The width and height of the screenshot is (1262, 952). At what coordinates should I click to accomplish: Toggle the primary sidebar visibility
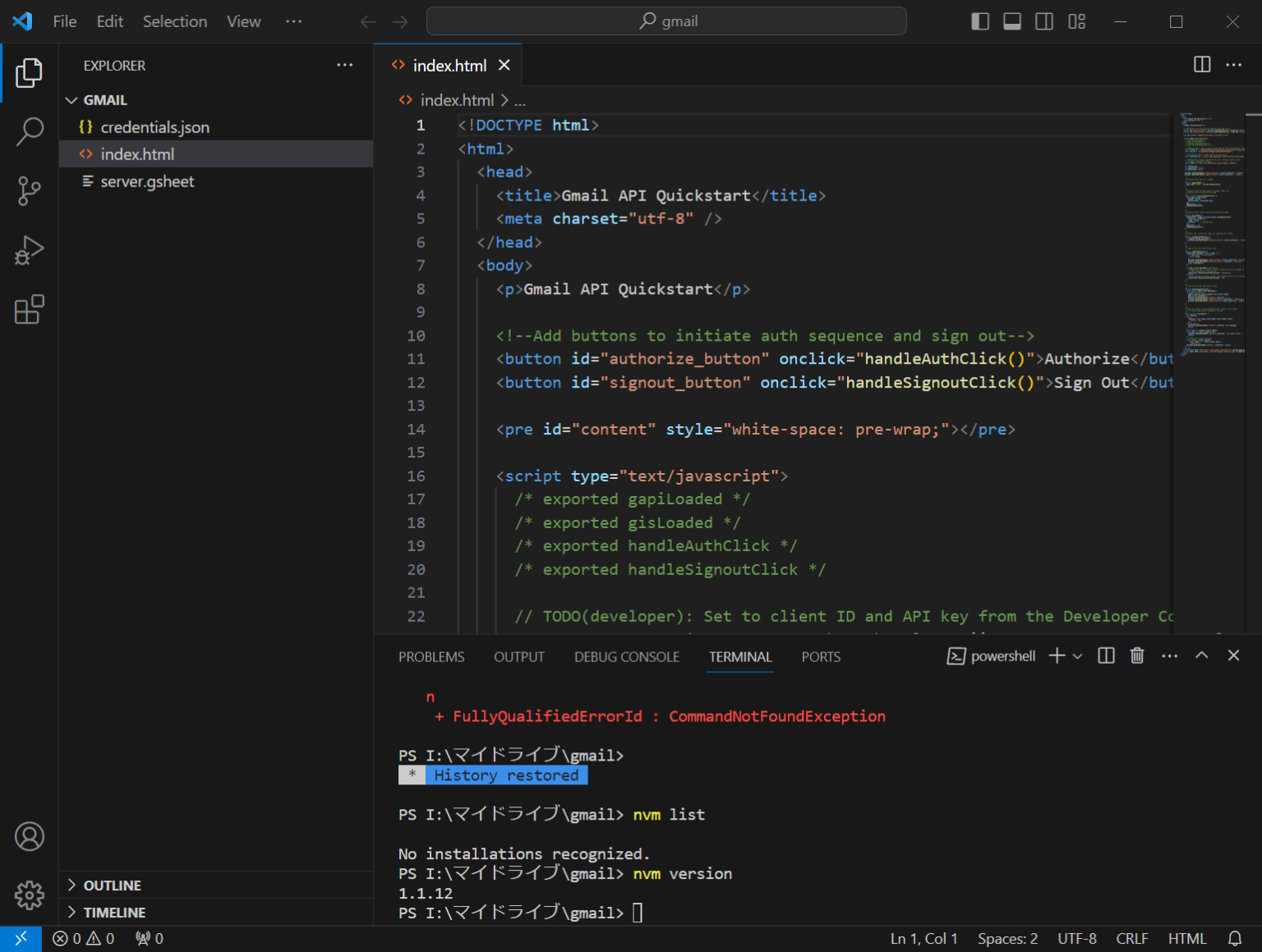[x=979, y=21]
